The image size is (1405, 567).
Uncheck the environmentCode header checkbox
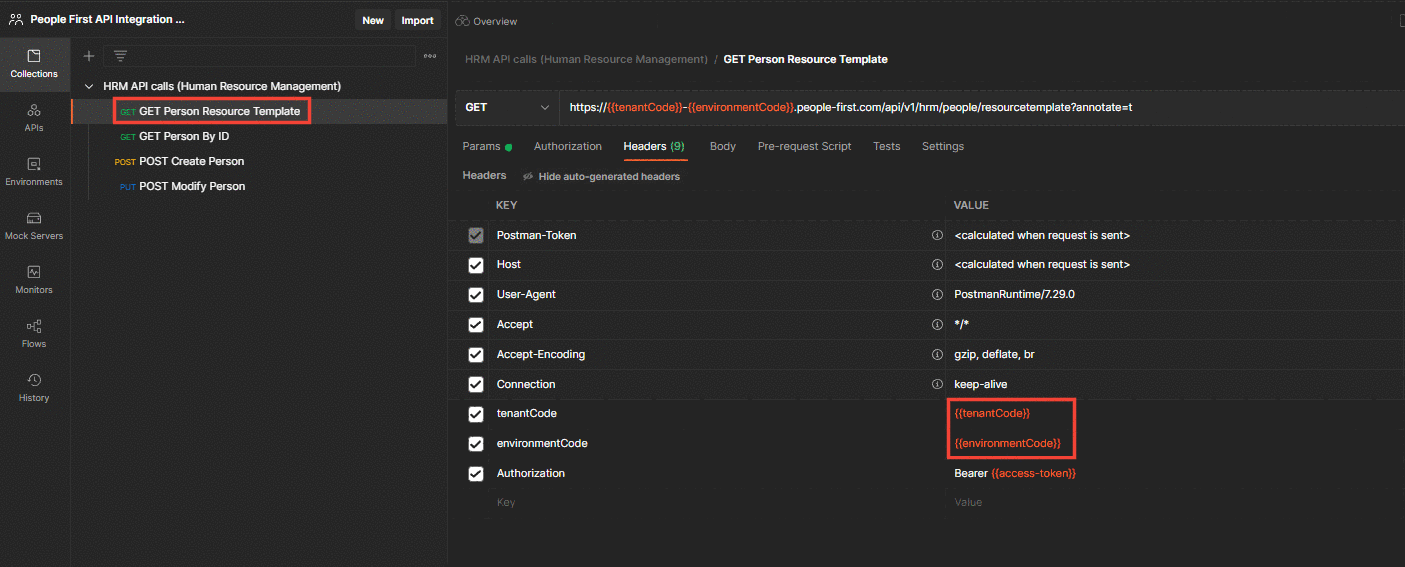(x=476, y=444)
